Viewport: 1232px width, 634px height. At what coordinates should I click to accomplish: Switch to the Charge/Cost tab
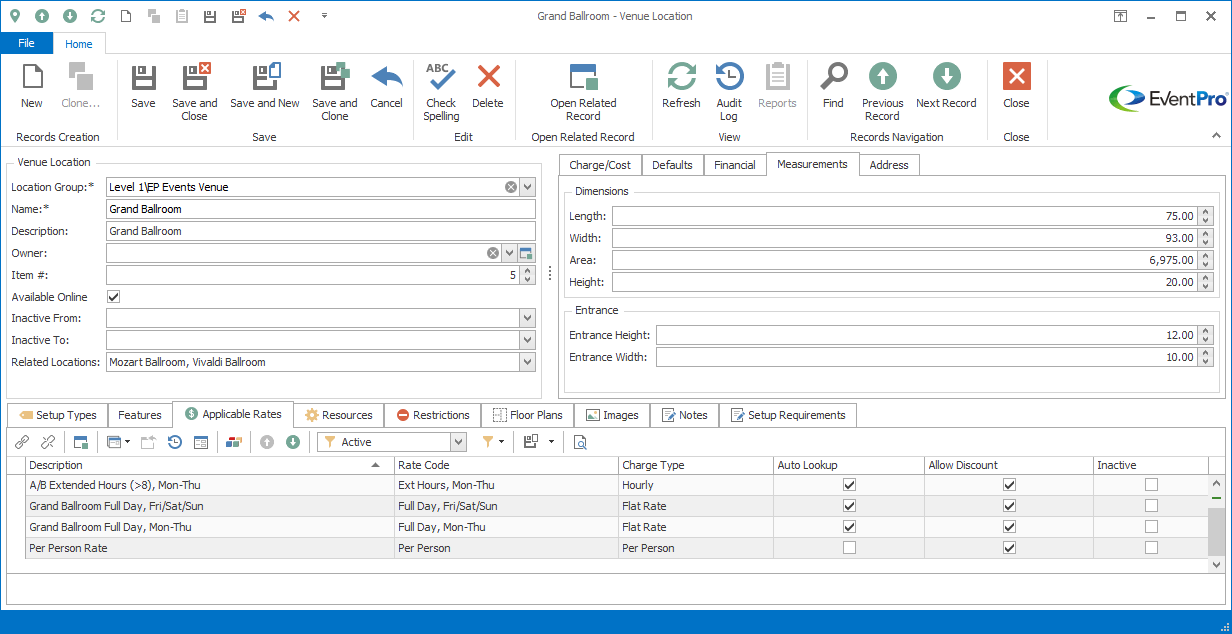coord(600,165)
